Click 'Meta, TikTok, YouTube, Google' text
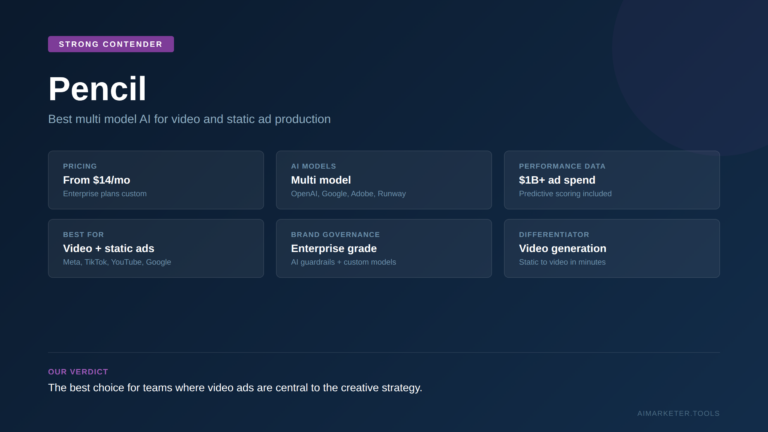 (x=117, y=263)
